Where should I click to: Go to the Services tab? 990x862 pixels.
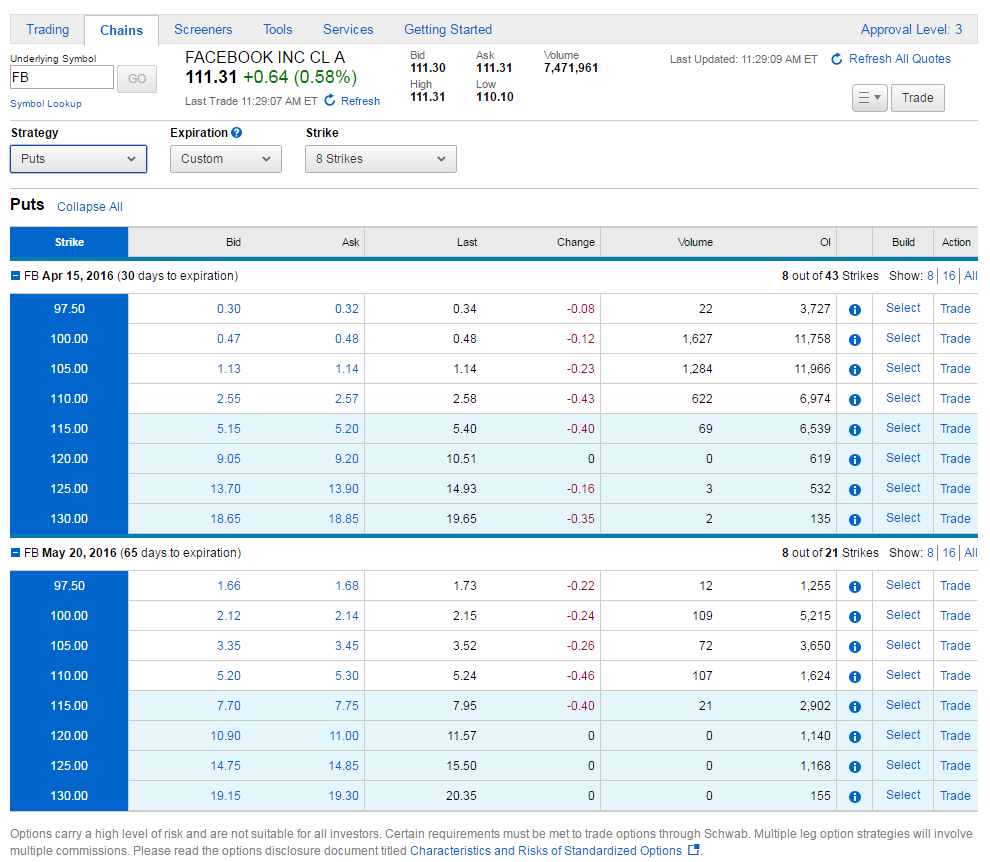pos(348,30)
